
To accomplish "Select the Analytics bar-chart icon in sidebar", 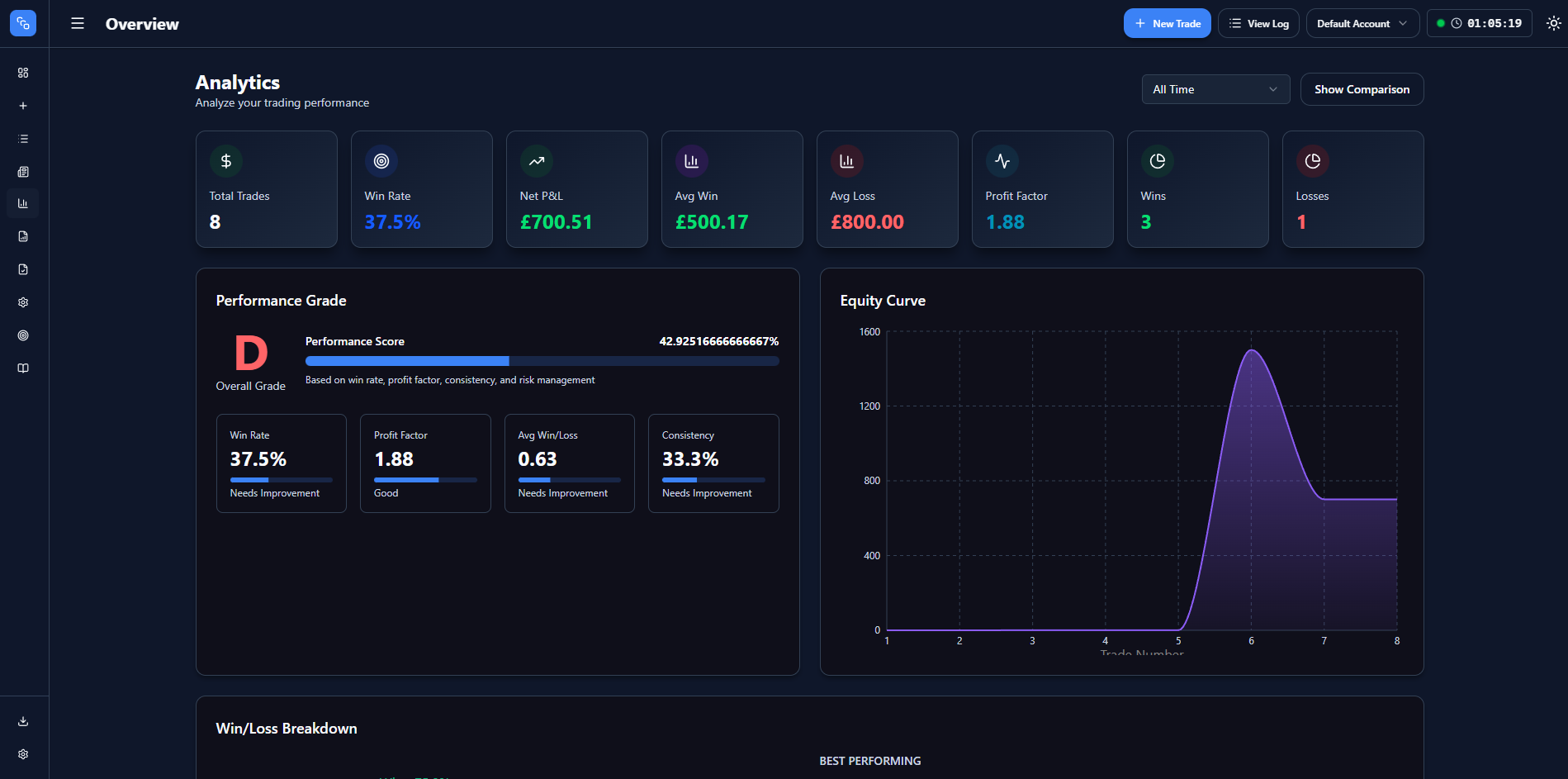I will 23,203.
